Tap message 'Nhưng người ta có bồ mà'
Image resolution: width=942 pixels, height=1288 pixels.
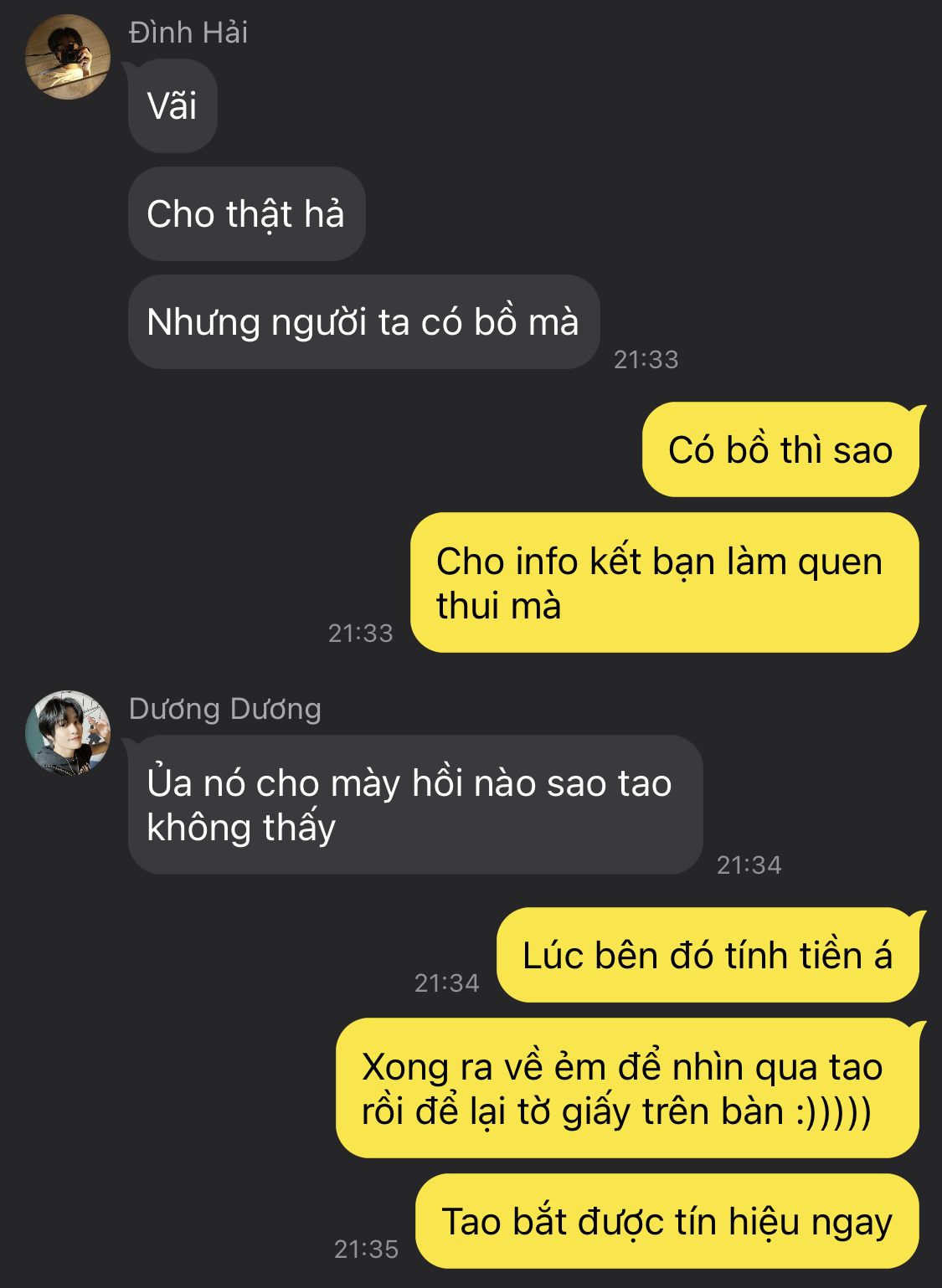coord(363,322)
